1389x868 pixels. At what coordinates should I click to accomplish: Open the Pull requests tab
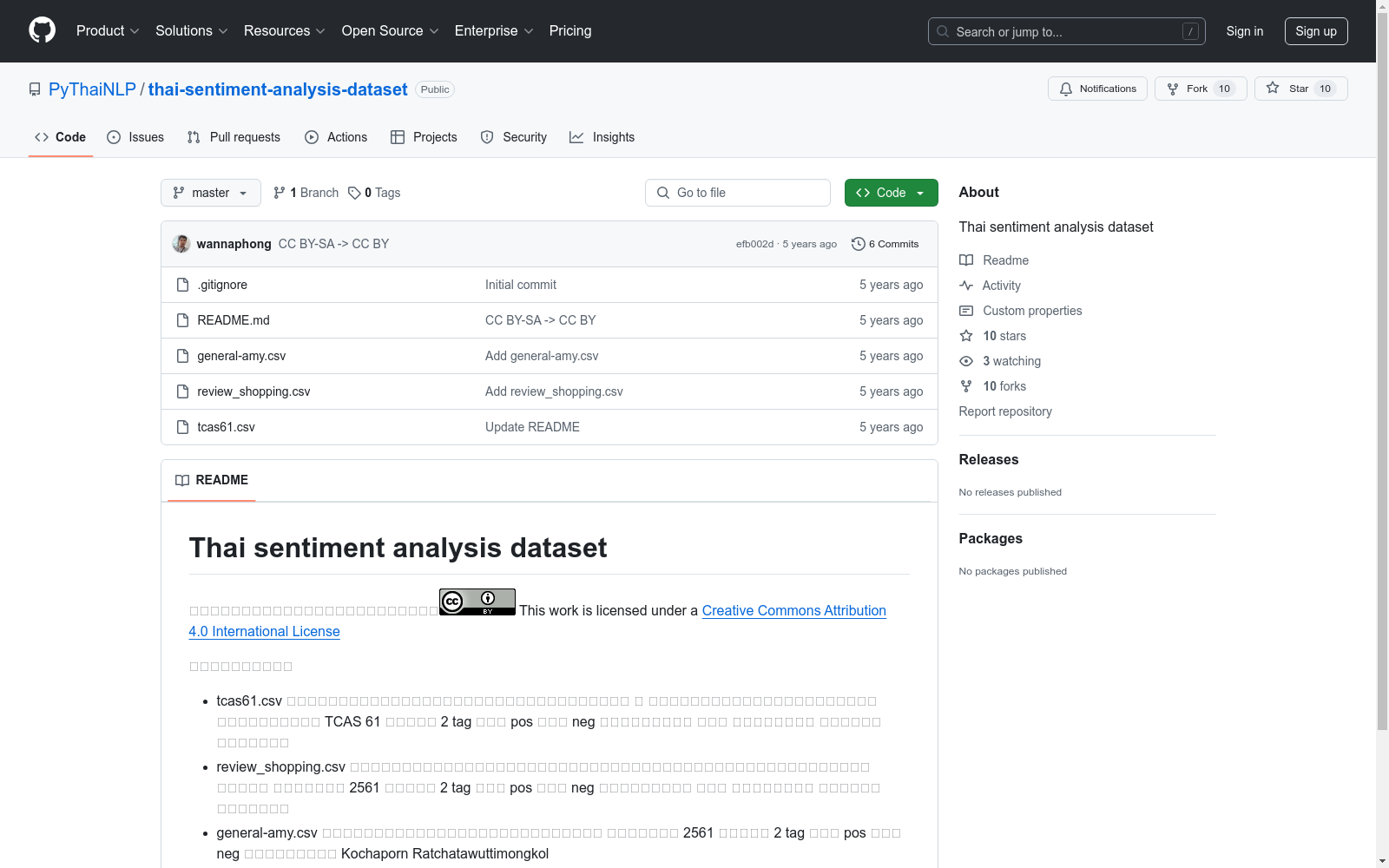click(x=234, y=137)
